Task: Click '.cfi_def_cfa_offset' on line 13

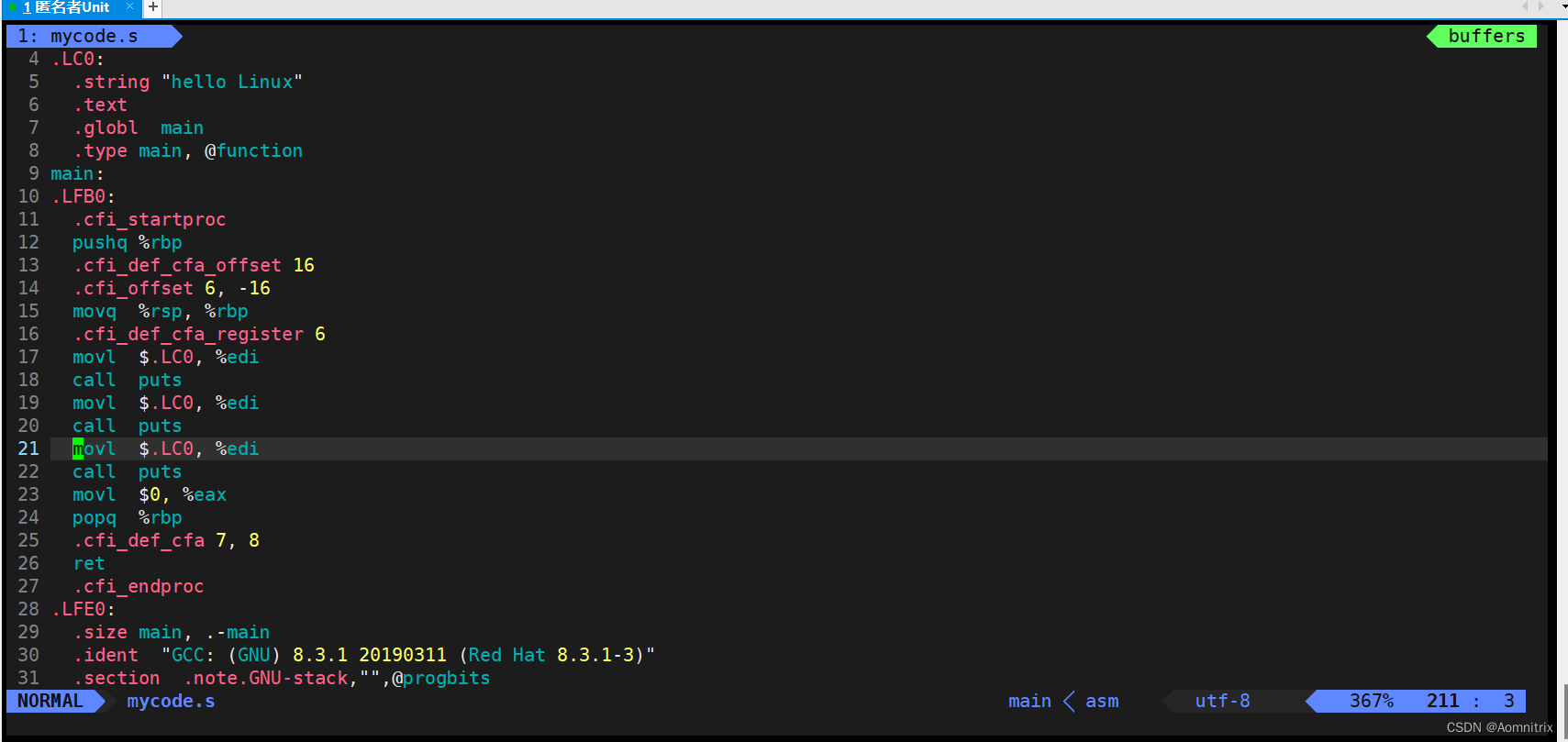Action: click(177, 265)
